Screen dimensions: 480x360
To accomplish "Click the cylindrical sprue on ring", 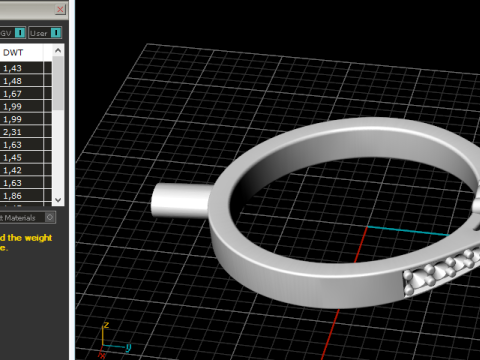I will tap(181, 201).
